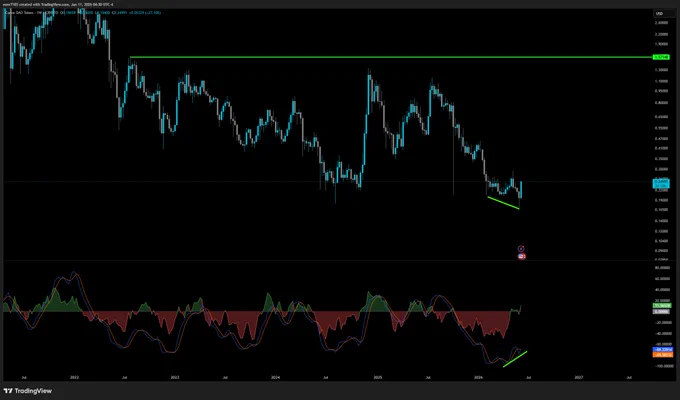Image resolution: width=680 pixels, height=400 pixels.
Task: Click the 2022 label on time axis
Action: 74,377
